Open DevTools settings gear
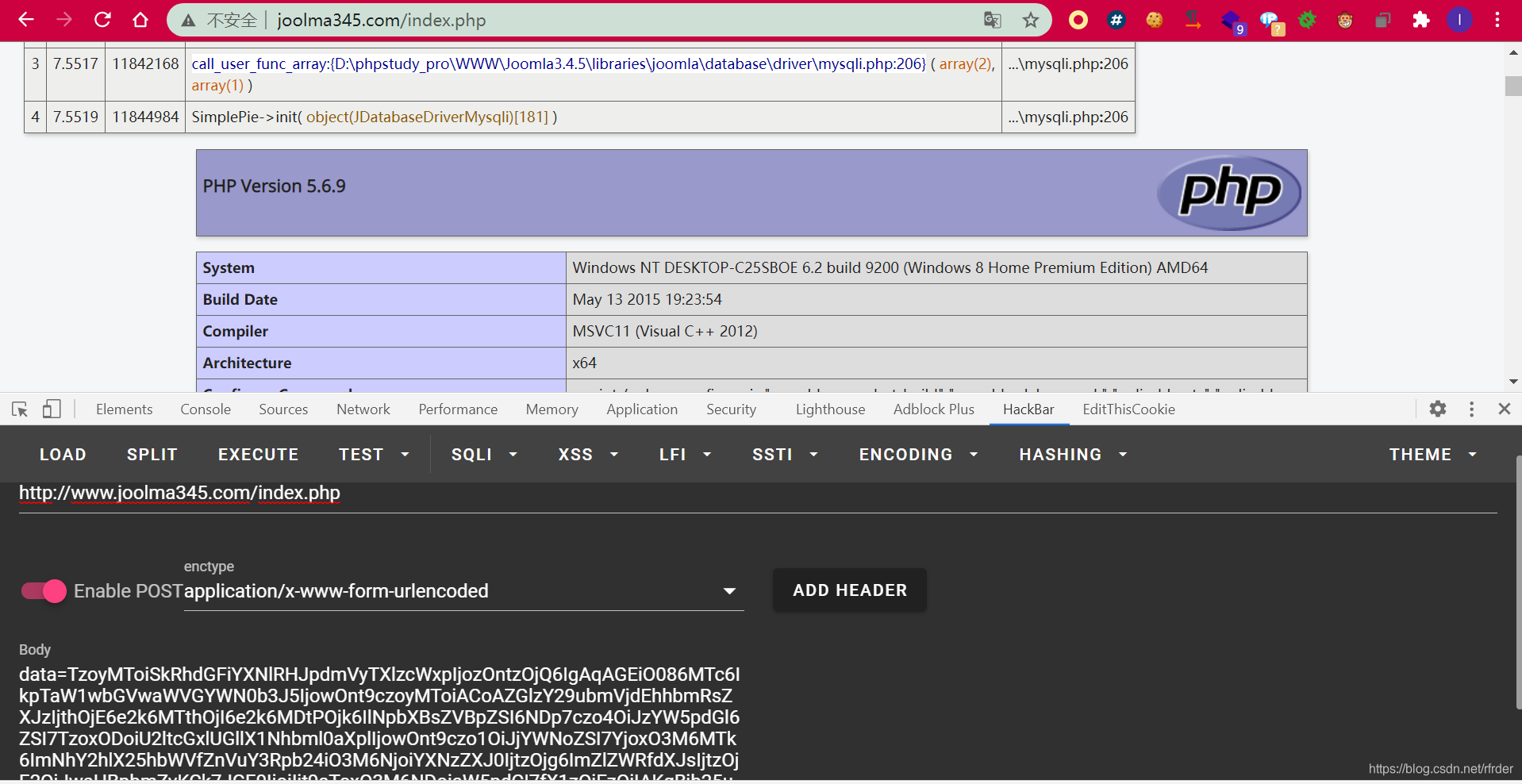This screenshot has height=784, width=1522. point(1438,409)
